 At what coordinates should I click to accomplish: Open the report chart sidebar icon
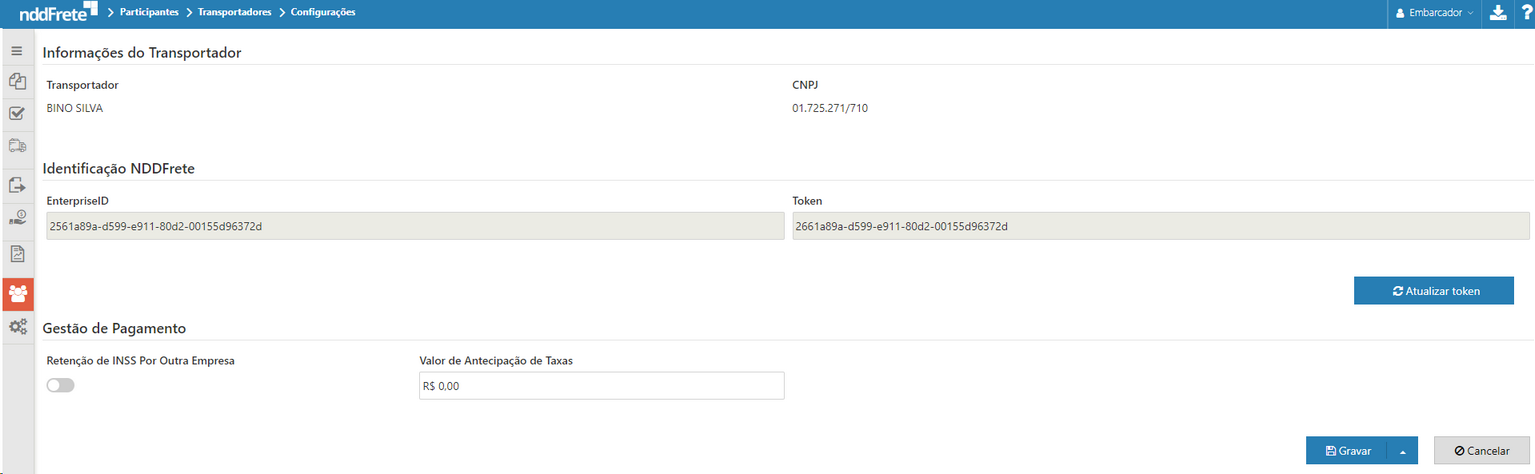[x=17, y=254]
